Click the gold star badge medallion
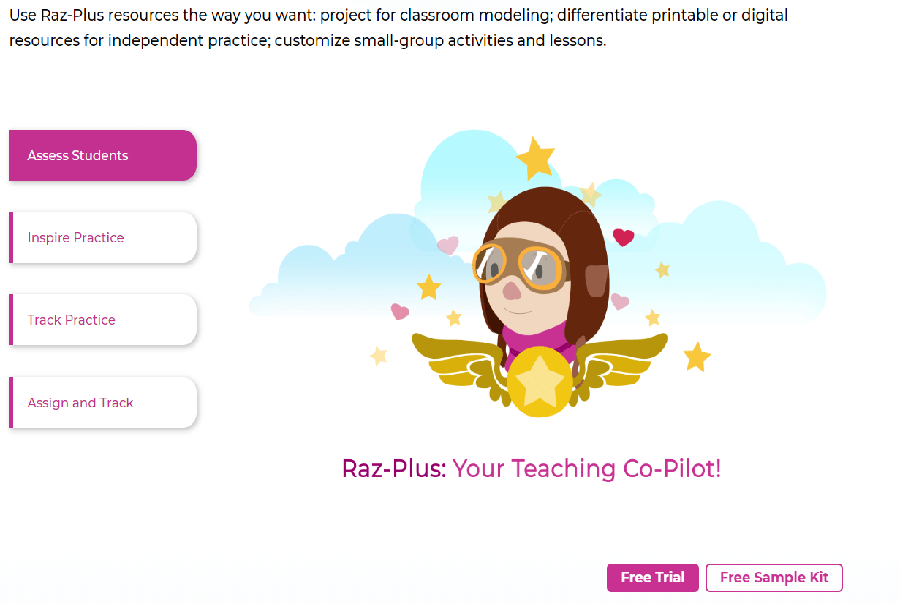 tap(540, 381)
